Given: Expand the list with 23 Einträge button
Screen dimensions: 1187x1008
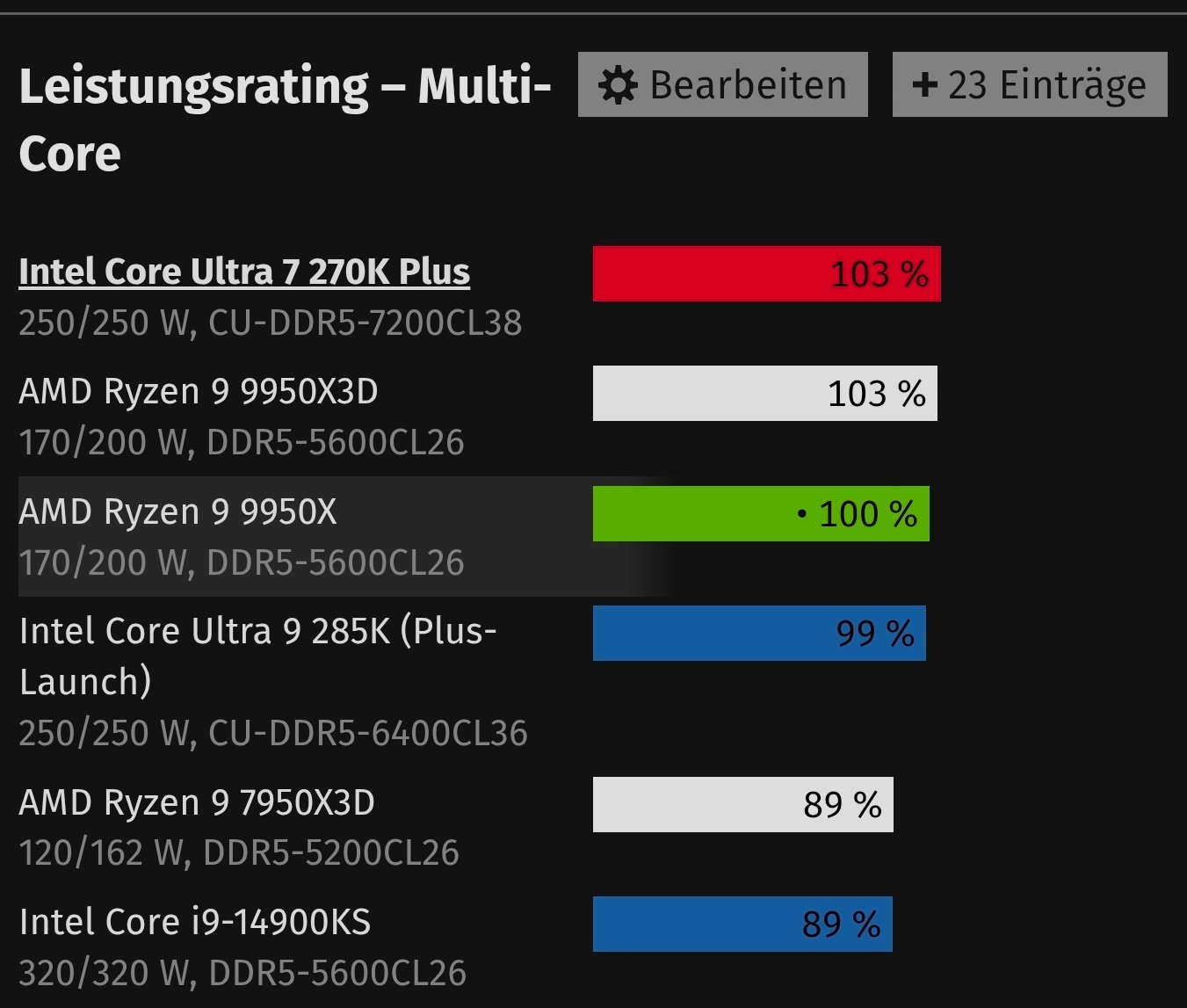Looking at the screenshot, I should click(1030, 84).
